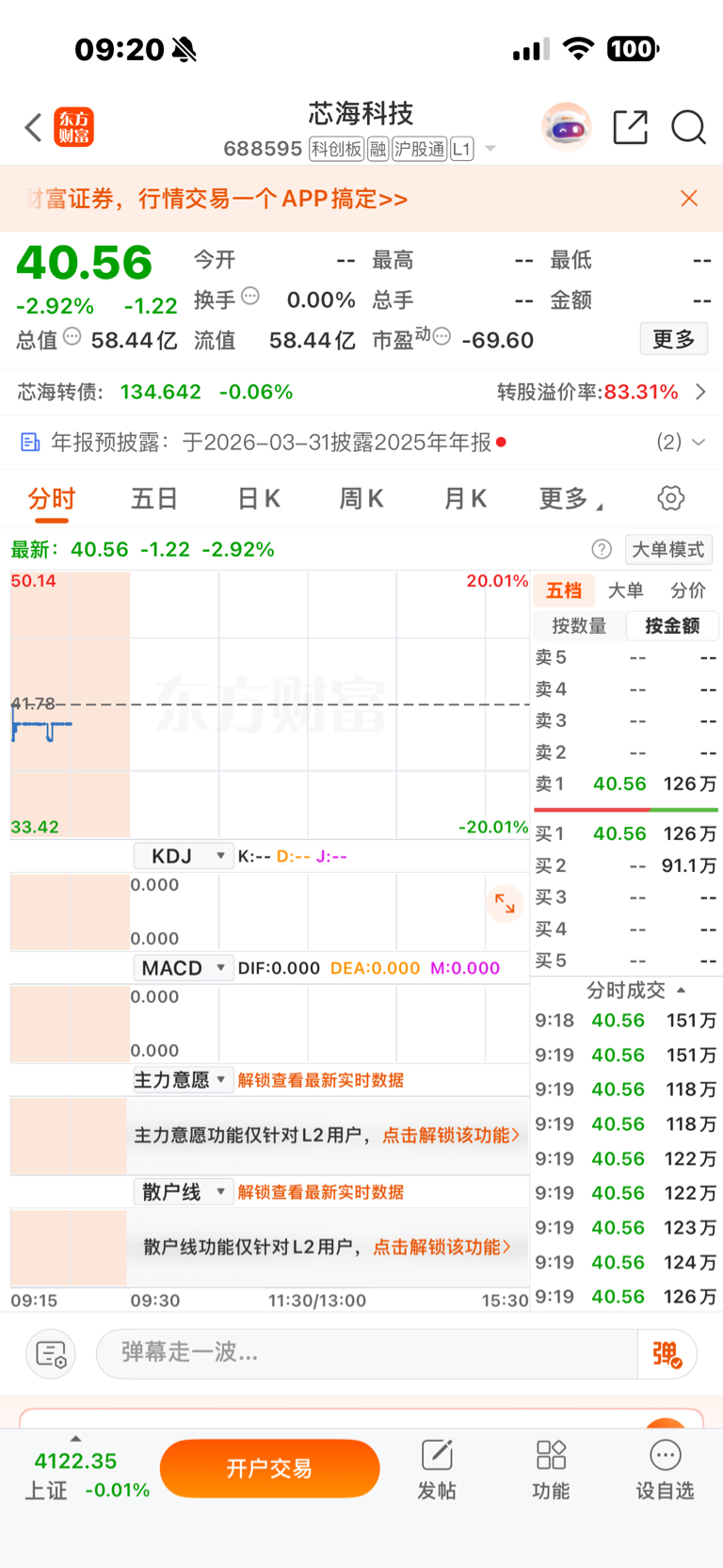
Task: Tap 点击解锁该功能 for 散户线
Action: [442, 1247]
